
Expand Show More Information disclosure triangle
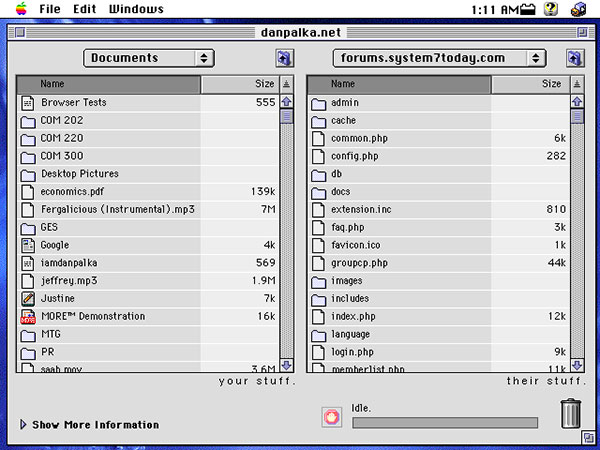(24, 425)
